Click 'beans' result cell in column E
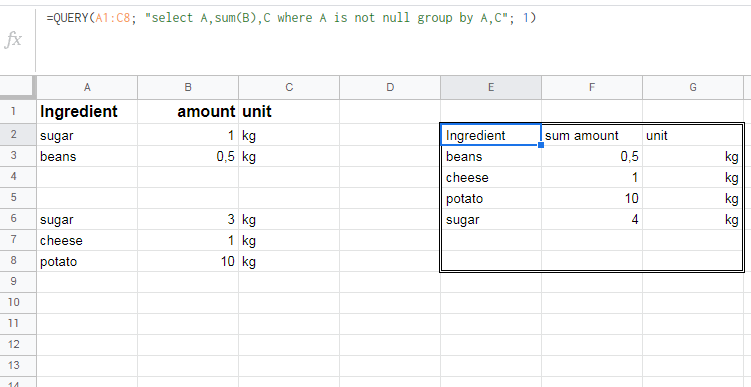Screen dimensions: 751x387 point(491,156)
